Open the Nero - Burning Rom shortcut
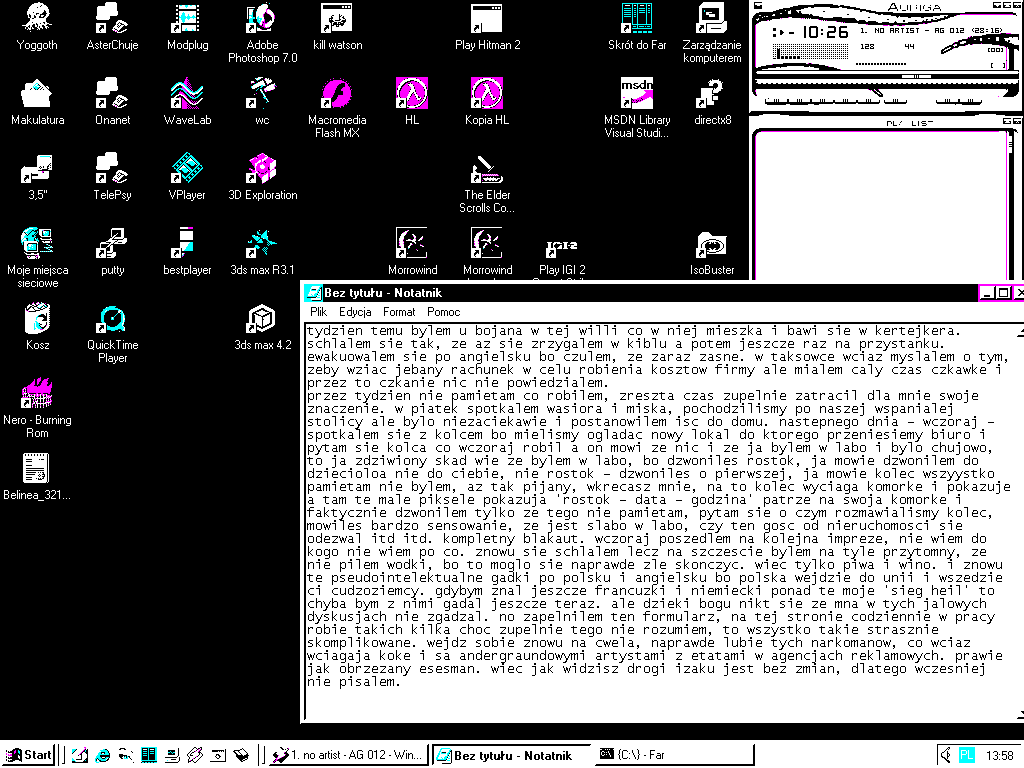Image resolution: width=1024 pixels, height=768 pixels. click(37, 394)
